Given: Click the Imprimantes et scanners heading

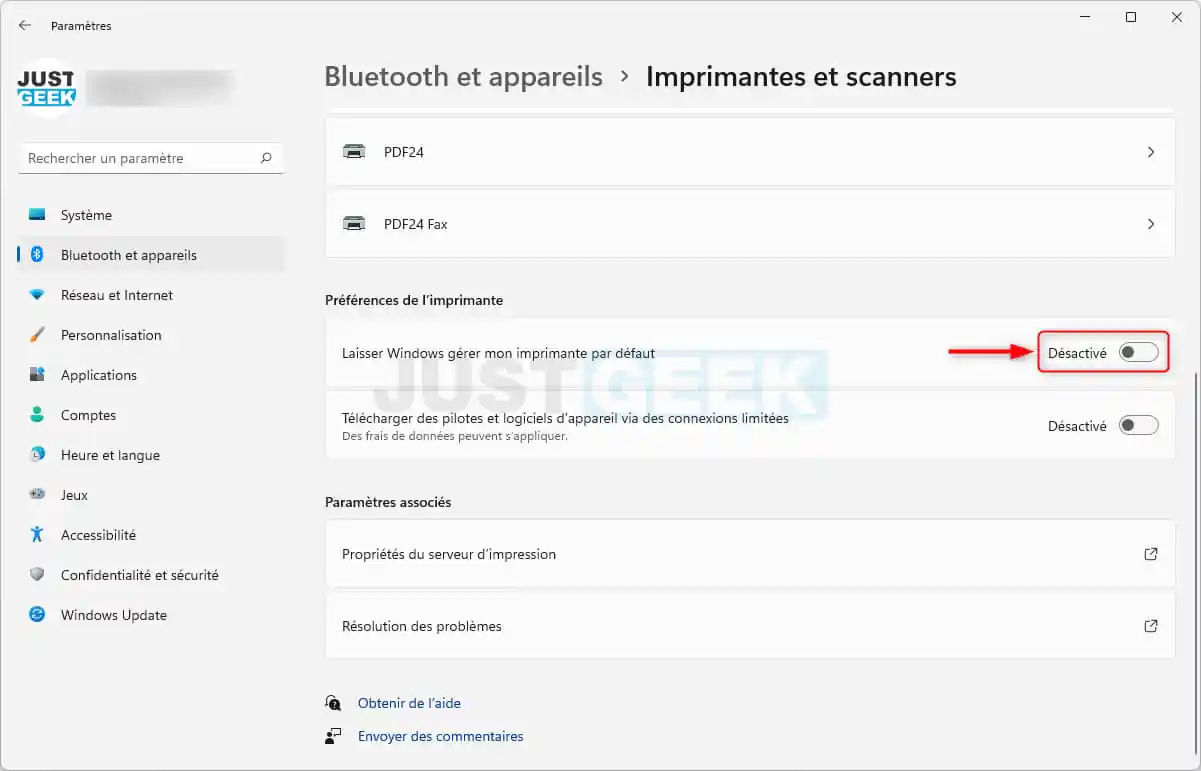Looking at the screenshot, I should point(801,76).
